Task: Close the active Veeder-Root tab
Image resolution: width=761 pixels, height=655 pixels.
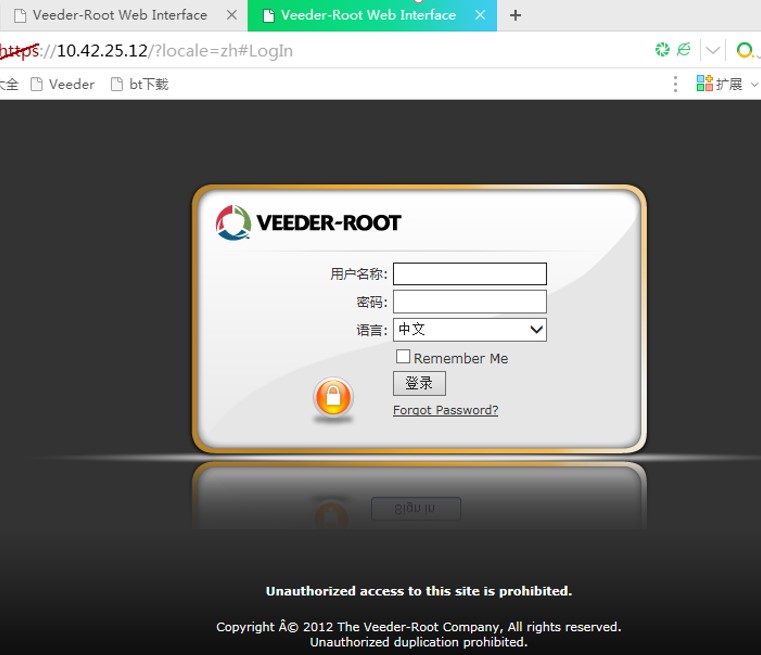Action: coord(479,15)
